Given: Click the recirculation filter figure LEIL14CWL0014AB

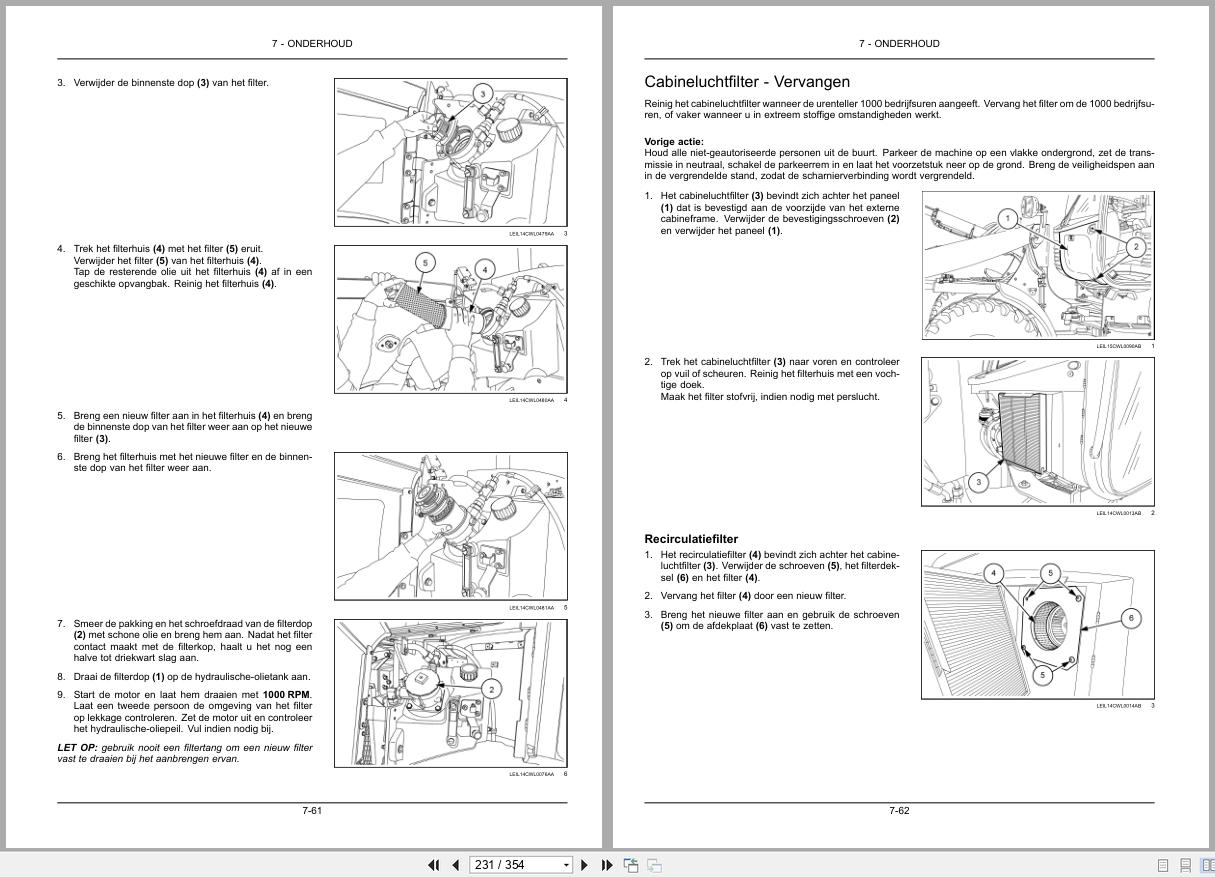Looking at the screenshot, I should pyautogui.click(x=1038, y=625).
